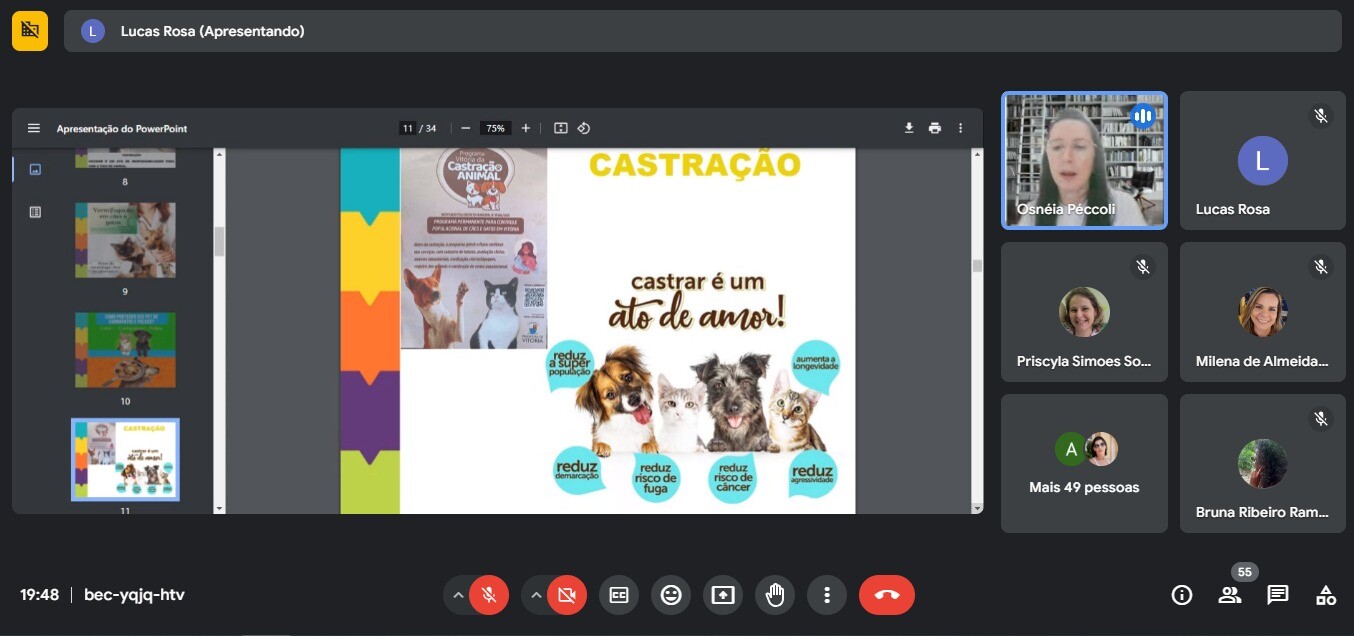Show the participants list
This screenshot has height=636, width=1354.
(1230, 595)
